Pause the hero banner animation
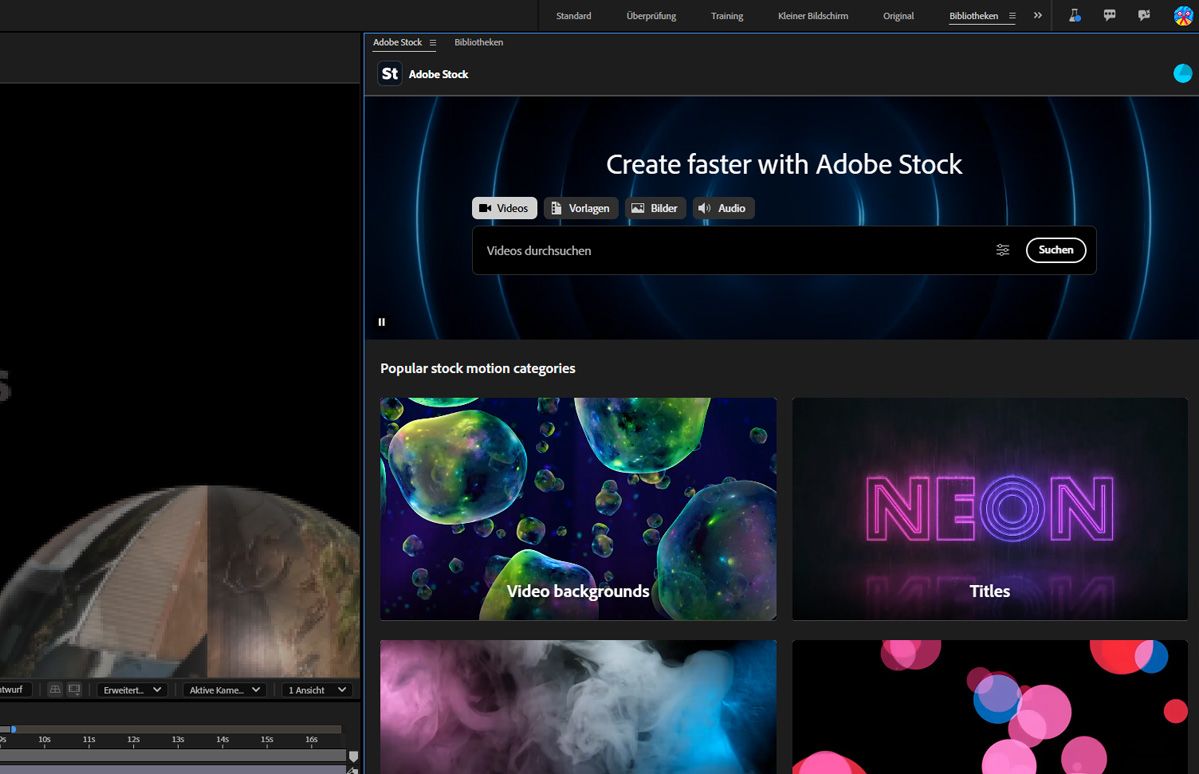This screenshot has height=774, width=1199. click(382, 322)
